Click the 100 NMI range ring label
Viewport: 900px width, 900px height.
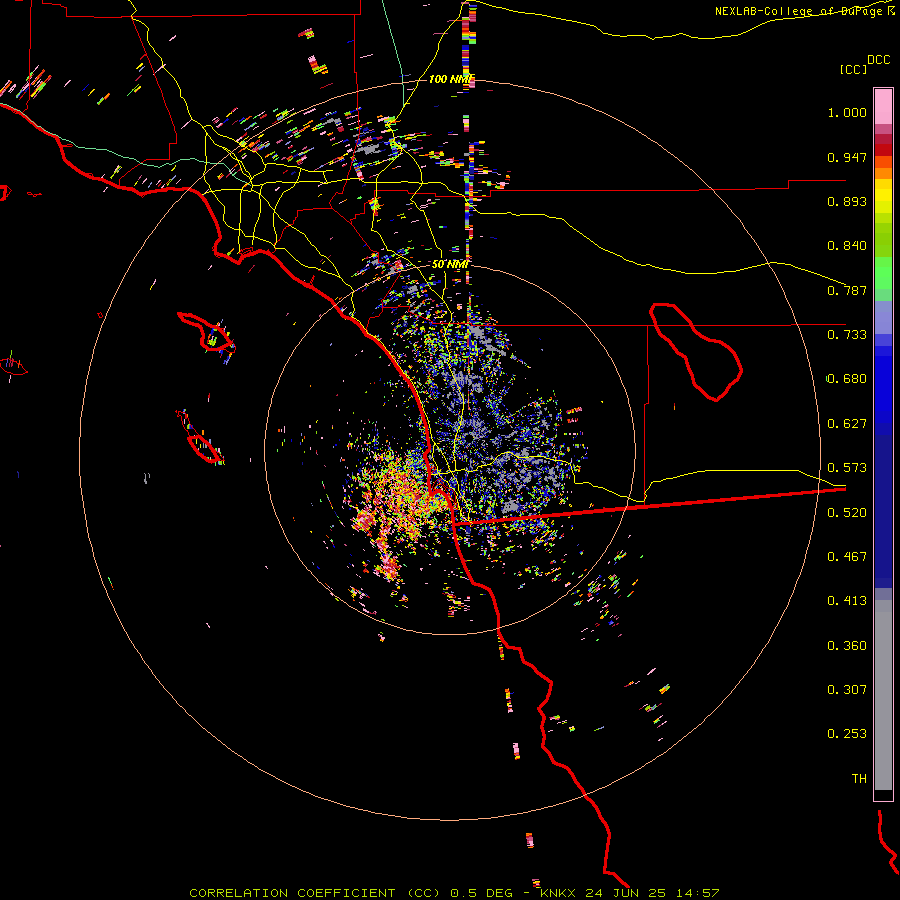[x=451, y=79]
